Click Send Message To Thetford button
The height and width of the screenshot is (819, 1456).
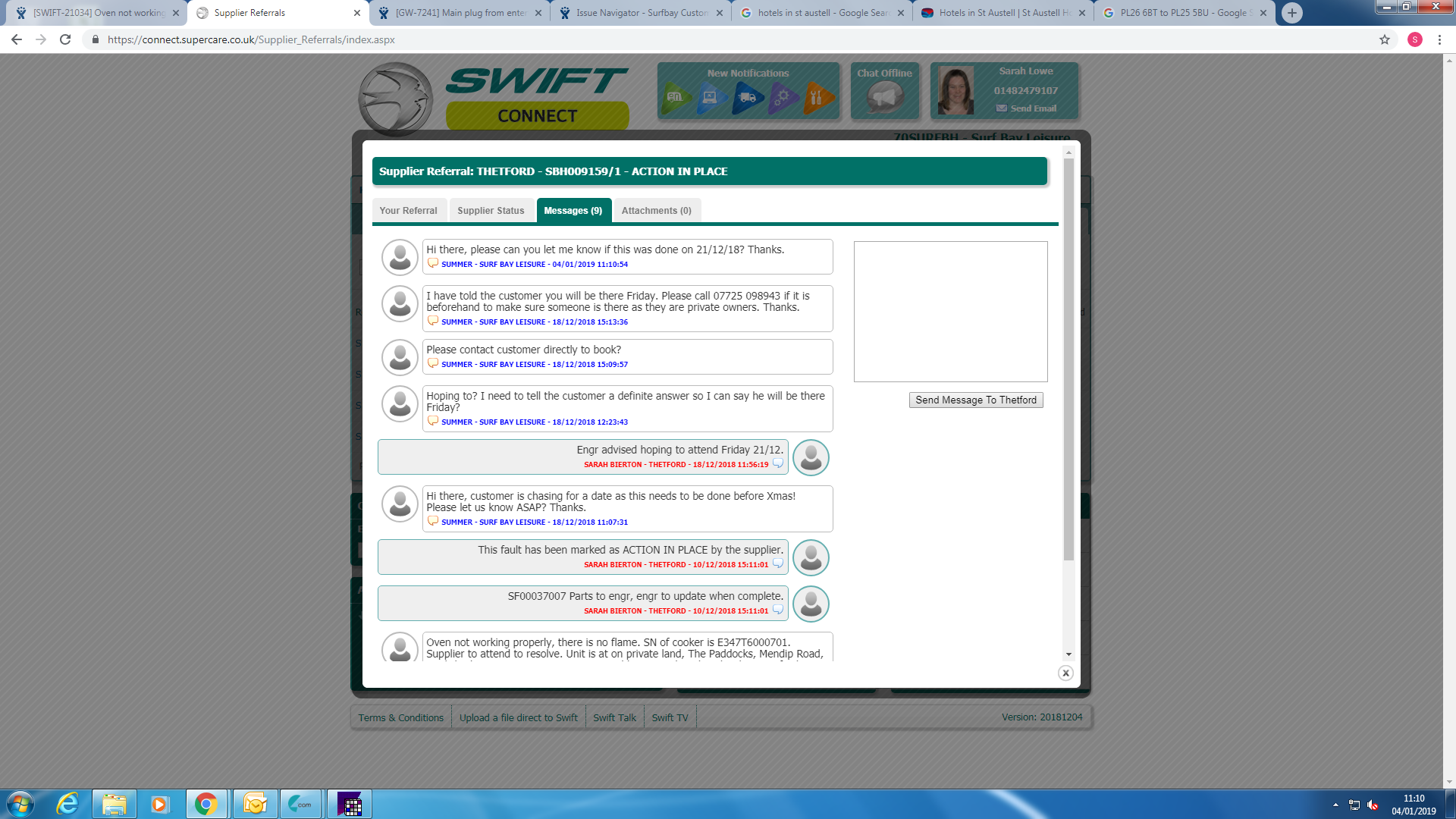(x=975, y=400)
